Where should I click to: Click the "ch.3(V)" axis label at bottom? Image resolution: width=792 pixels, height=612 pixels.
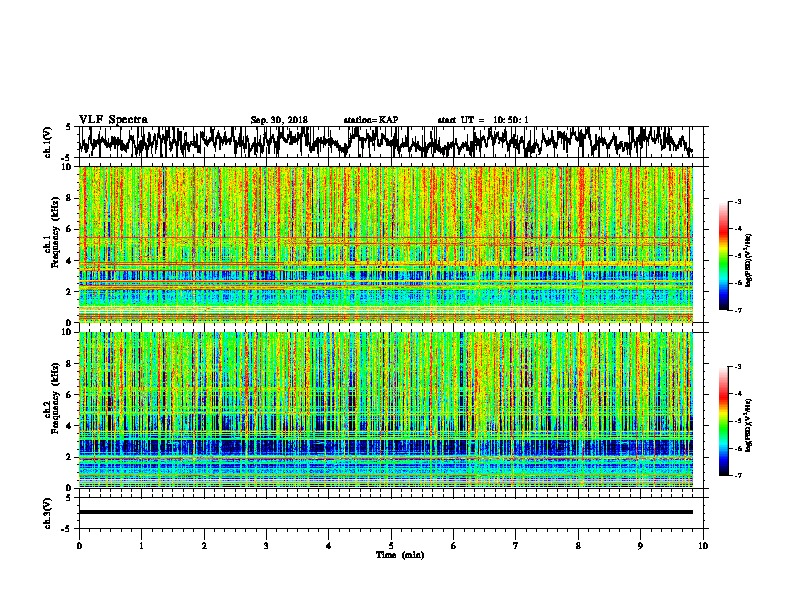(x=47, y=514)
